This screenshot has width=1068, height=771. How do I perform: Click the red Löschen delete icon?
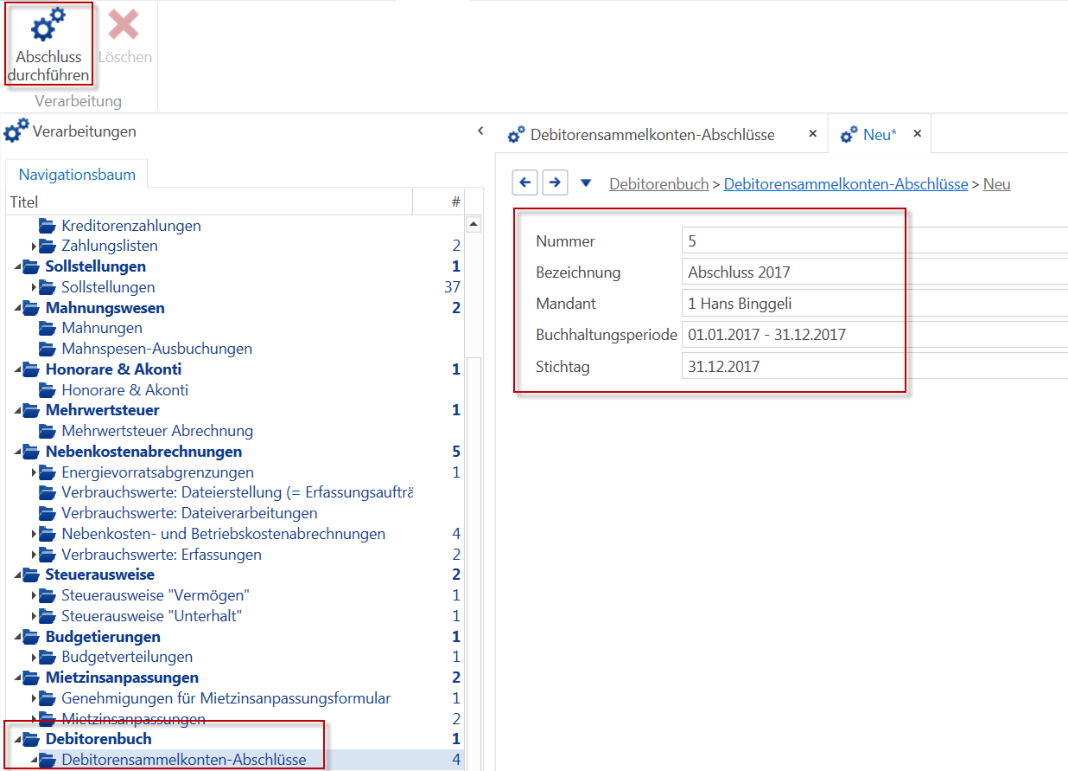[124, 25]
